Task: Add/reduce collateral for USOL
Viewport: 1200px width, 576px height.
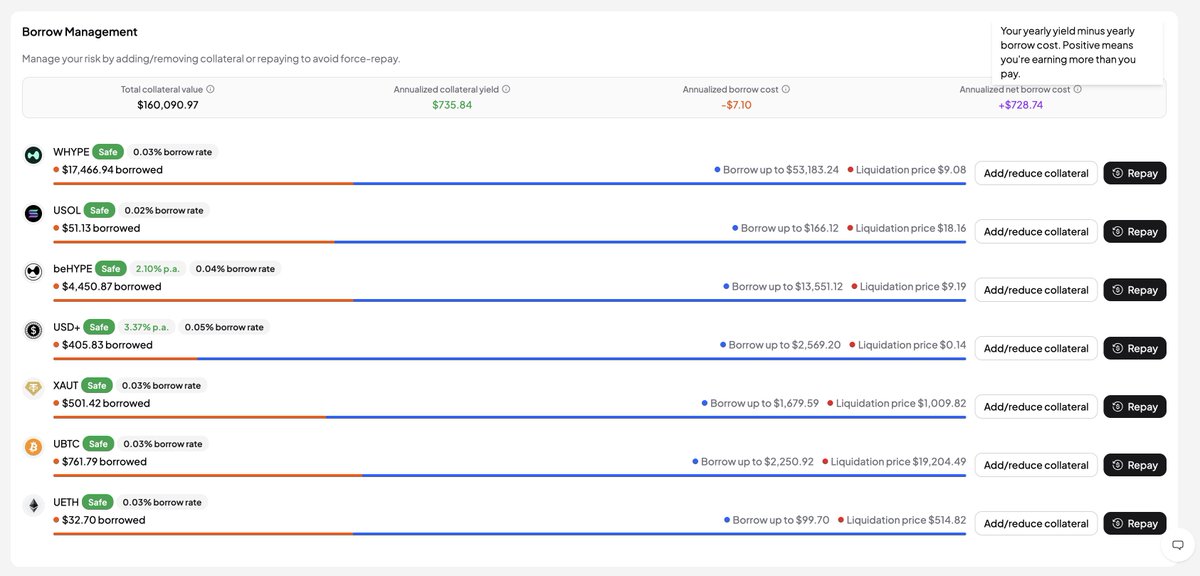Action: click(1036, 231)
